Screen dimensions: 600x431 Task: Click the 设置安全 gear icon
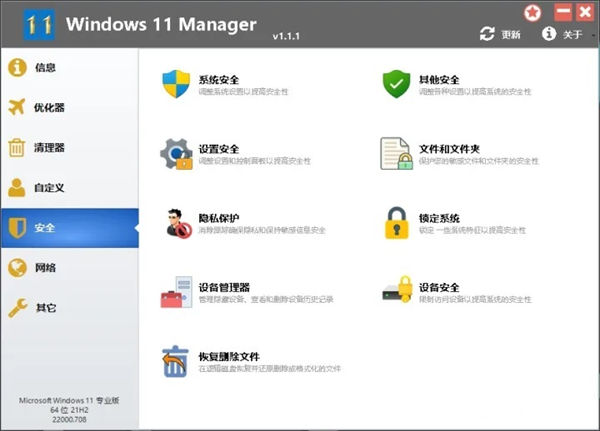pyautogui.click(x=176, y=153)
